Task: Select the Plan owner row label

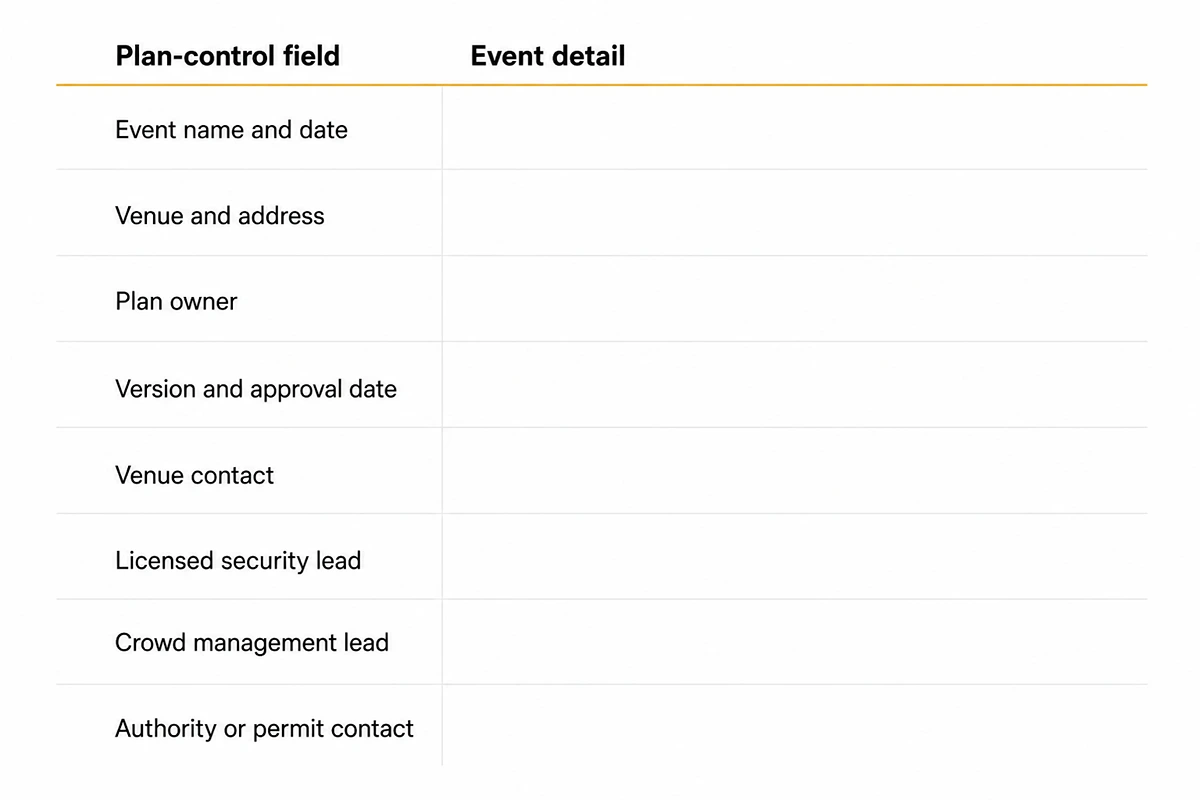Action: [176, 302]
